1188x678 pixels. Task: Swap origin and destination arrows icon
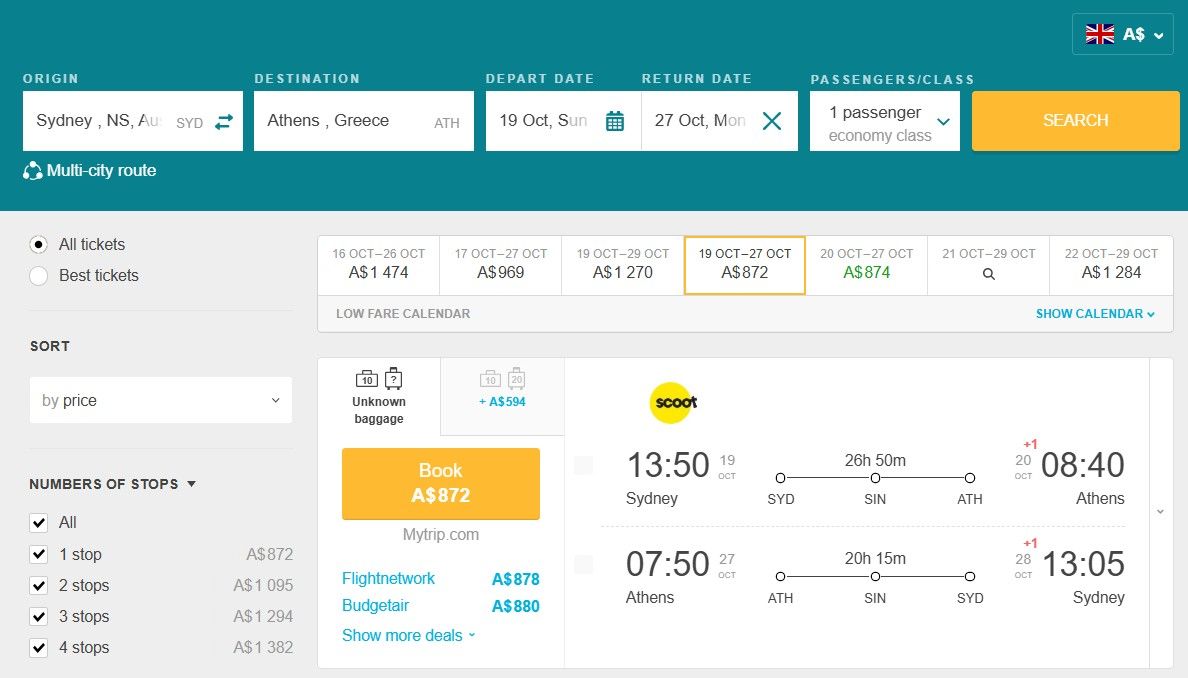224,121
